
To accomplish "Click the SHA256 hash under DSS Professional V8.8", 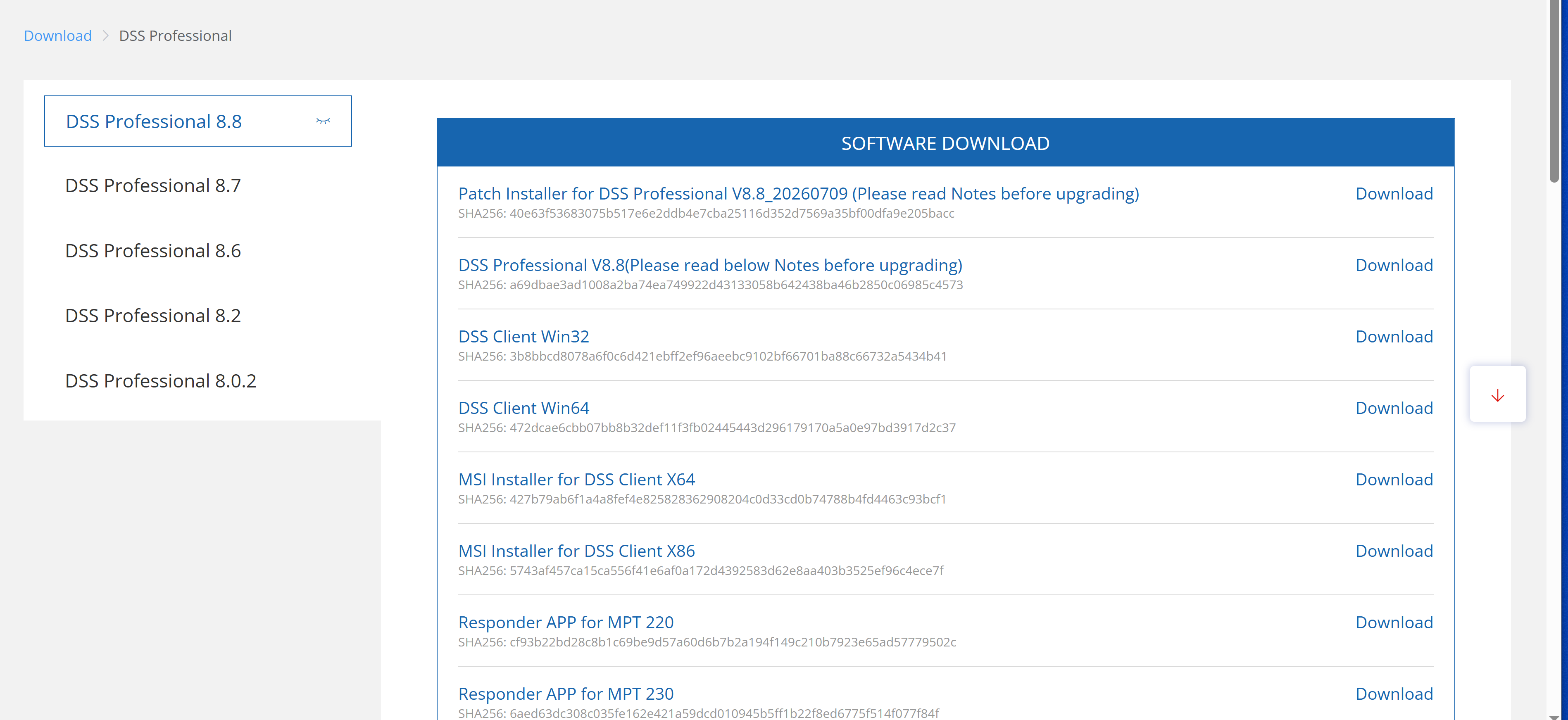I will click(710, 285).
